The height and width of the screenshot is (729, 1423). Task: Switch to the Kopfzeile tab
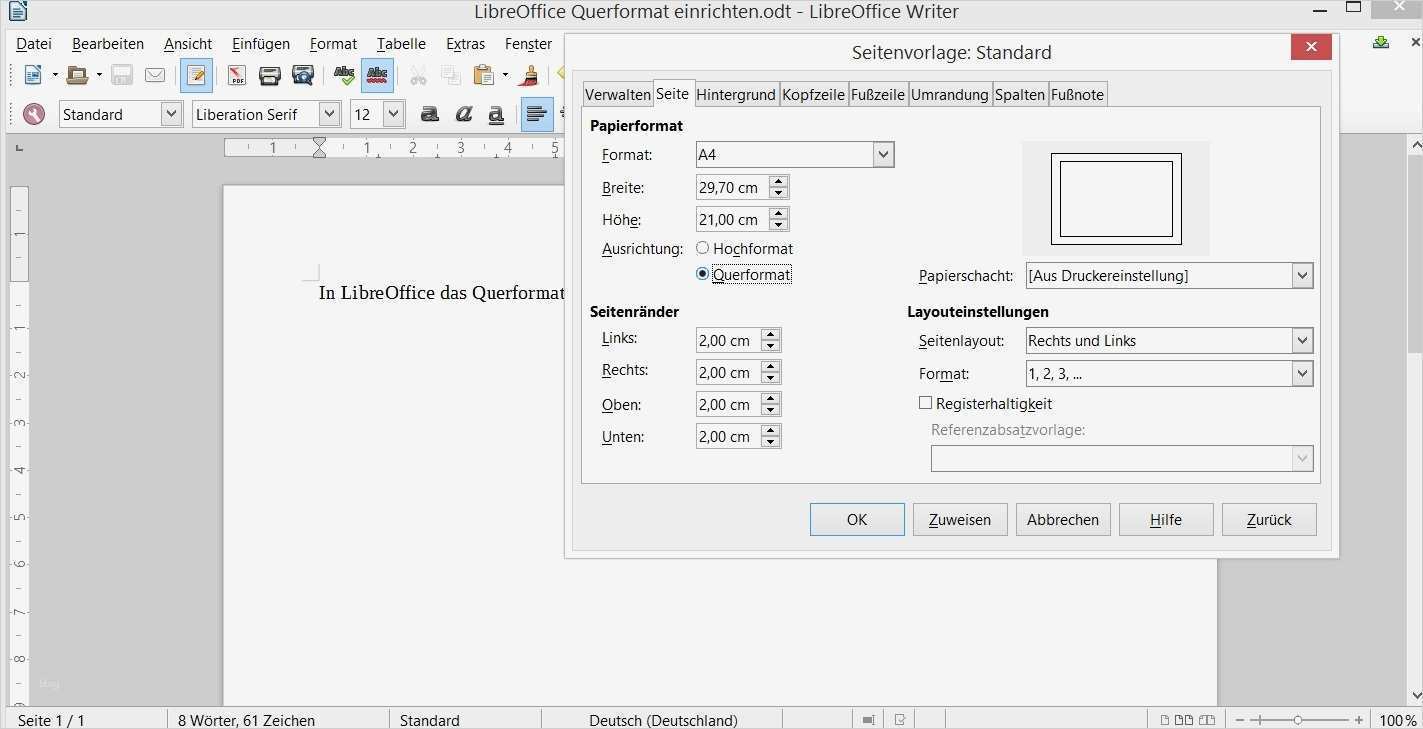[x=814, y=94]
